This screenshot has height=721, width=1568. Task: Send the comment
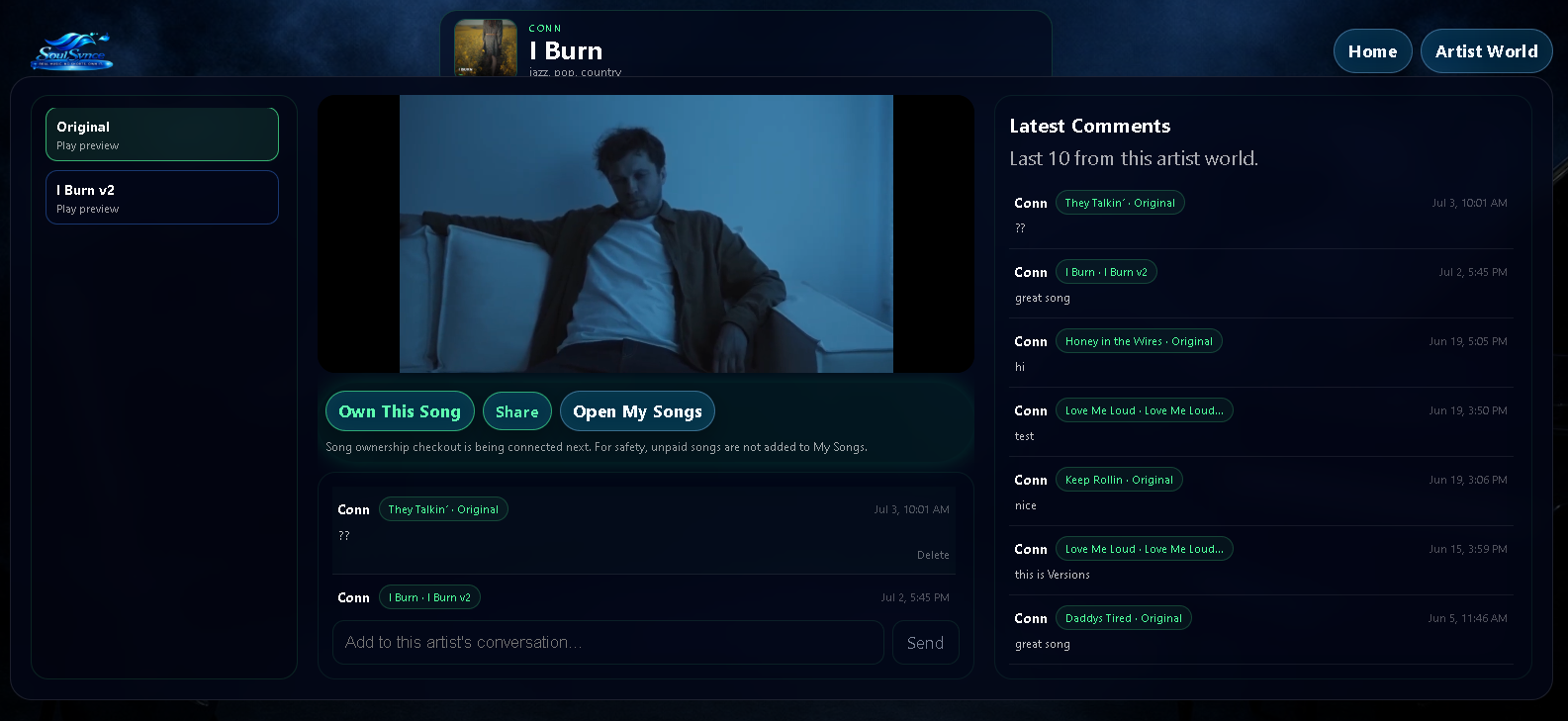point(925,643)
